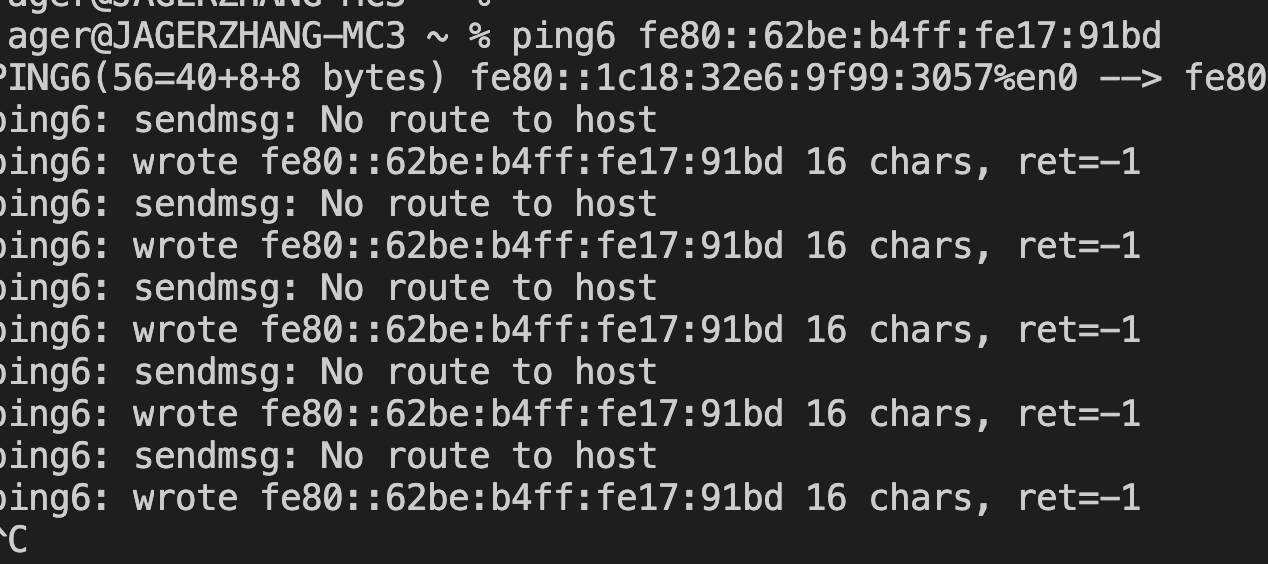Click the "-->" arrow in the PING6 line

click(1130, 78)
